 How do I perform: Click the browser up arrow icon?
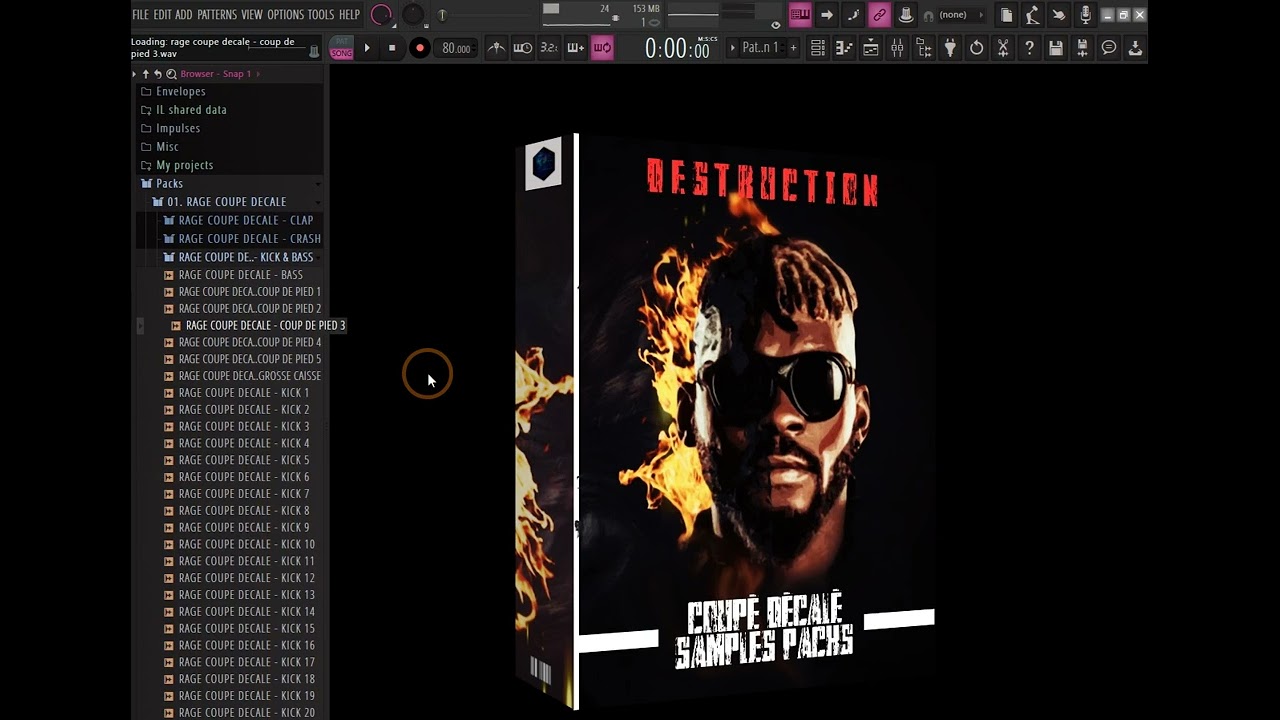(145, 74)
